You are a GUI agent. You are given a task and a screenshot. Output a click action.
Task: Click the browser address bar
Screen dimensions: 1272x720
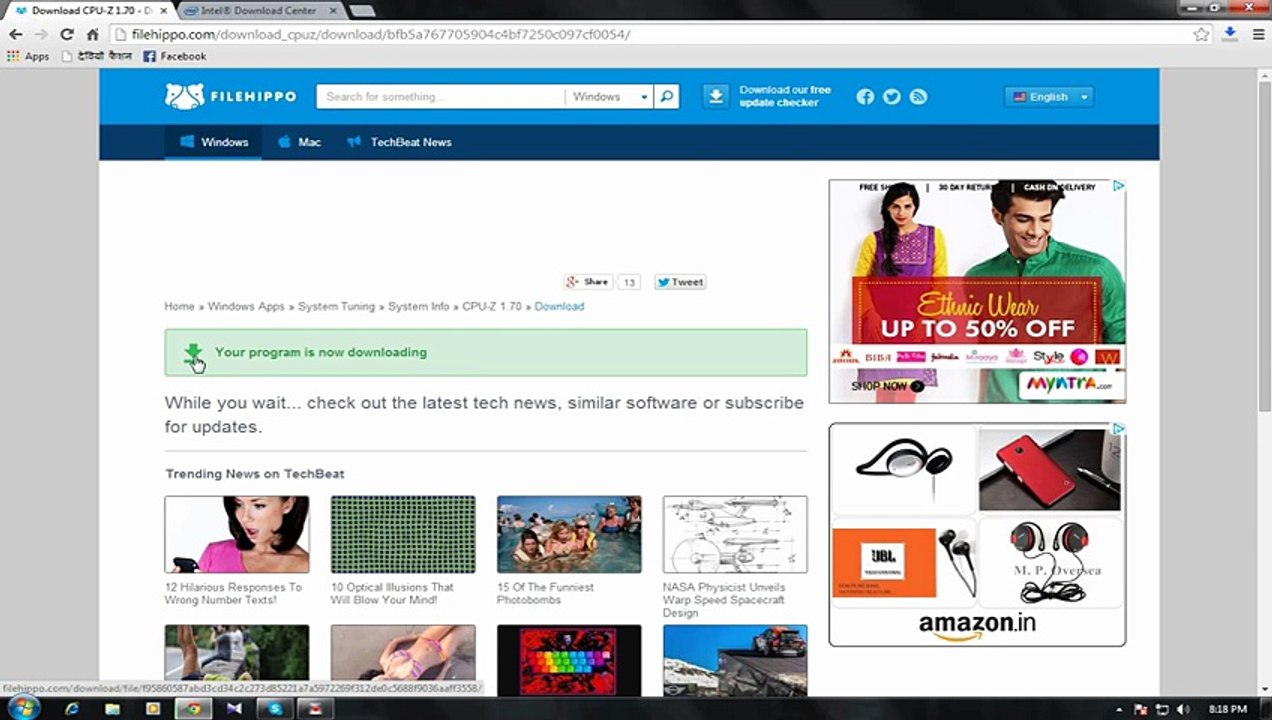click(650, 34)
